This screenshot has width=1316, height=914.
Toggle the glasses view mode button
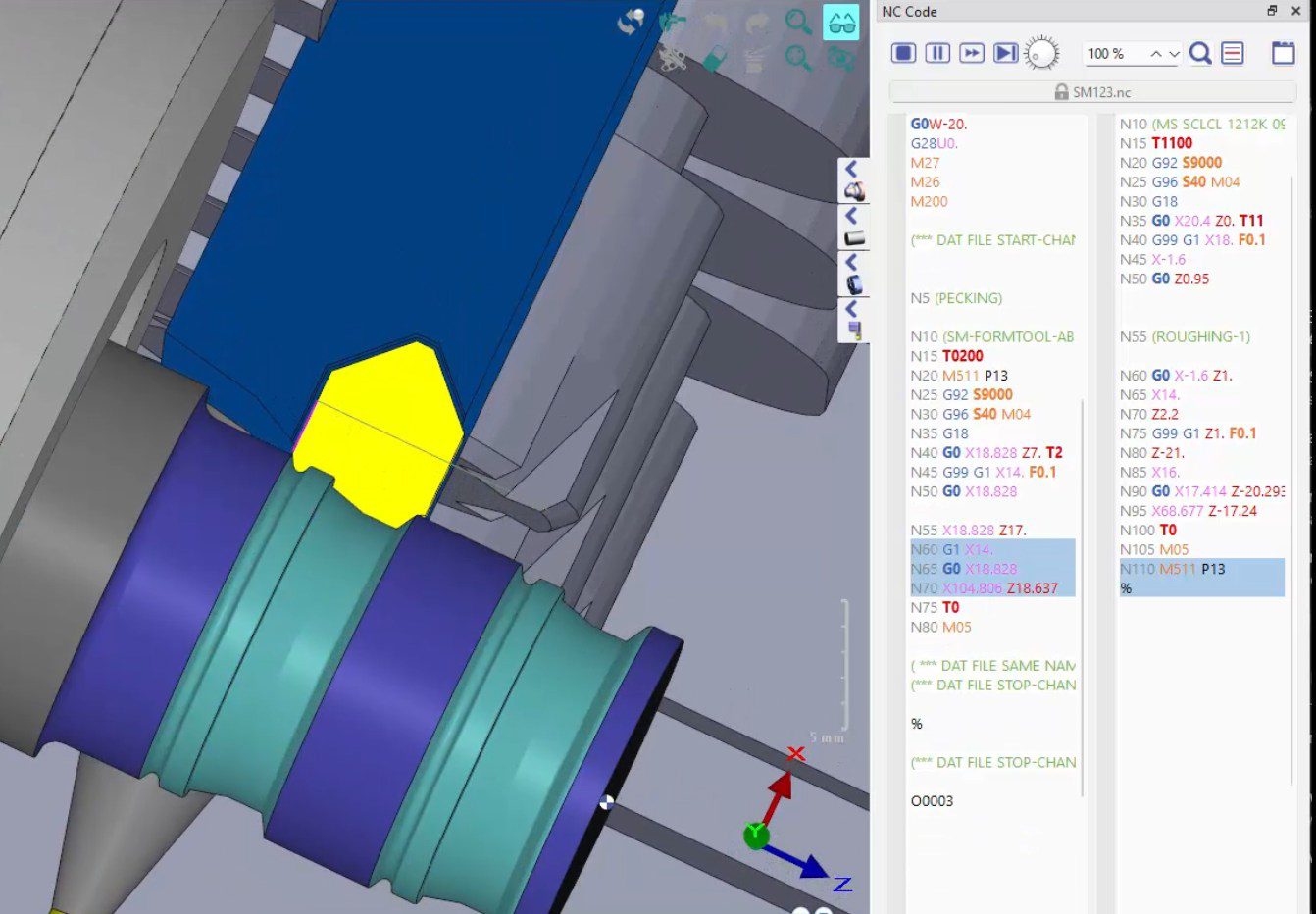point(840,23)
